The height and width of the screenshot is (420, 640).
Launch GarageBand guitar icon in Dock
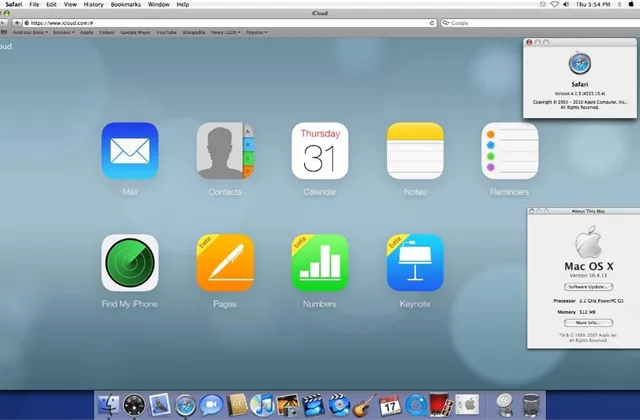[364, 405]
